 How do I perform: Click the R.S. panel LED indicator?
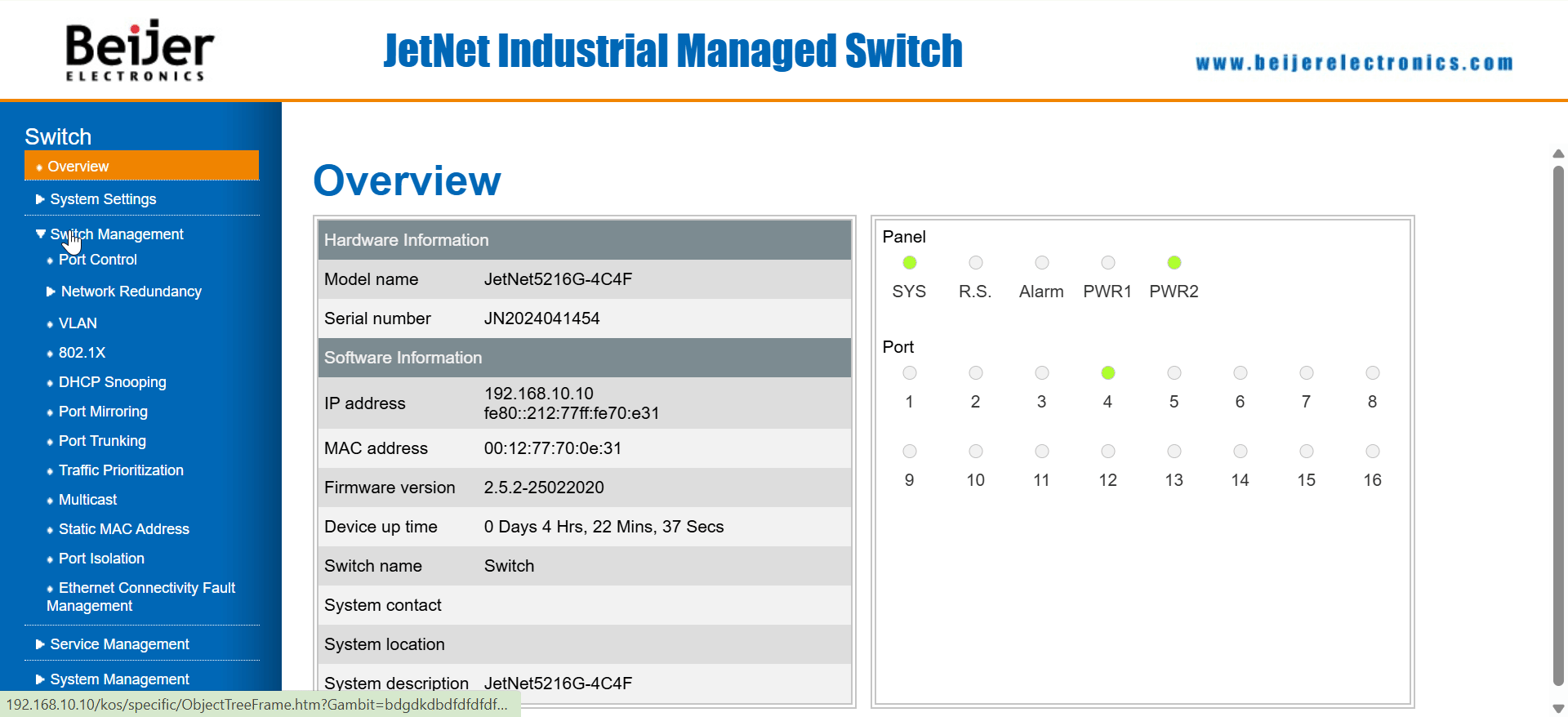point(975,262)
